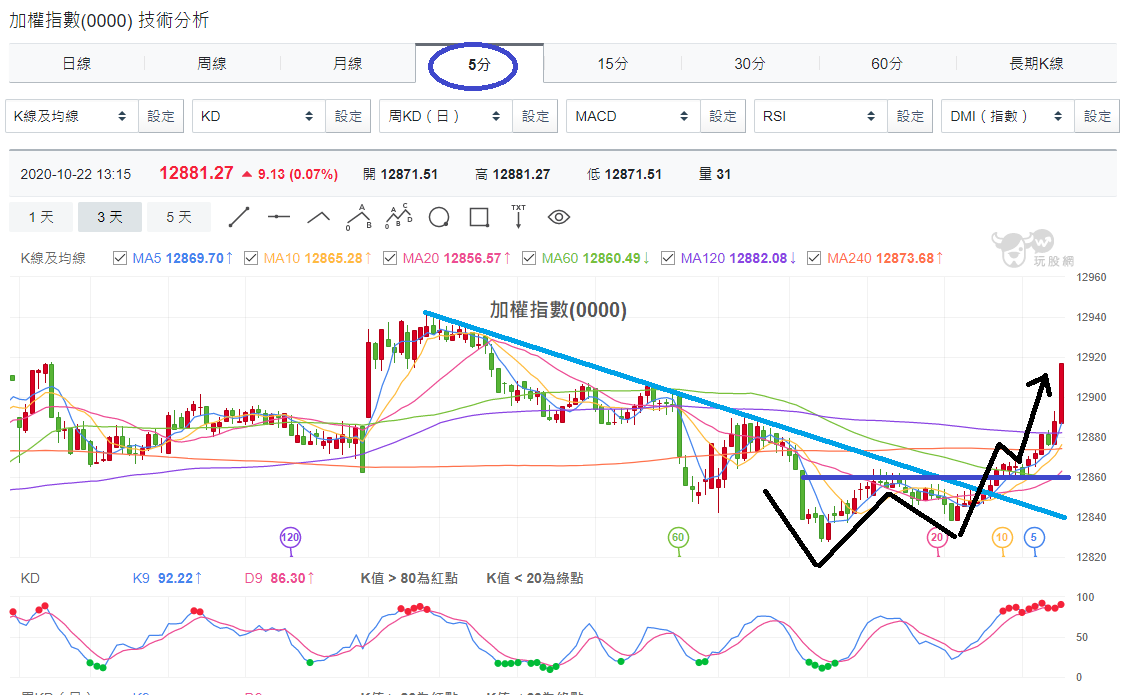This screenshot has width=1124, height=695.
Task: Show the 3 天 range
Action: (110, 217)
